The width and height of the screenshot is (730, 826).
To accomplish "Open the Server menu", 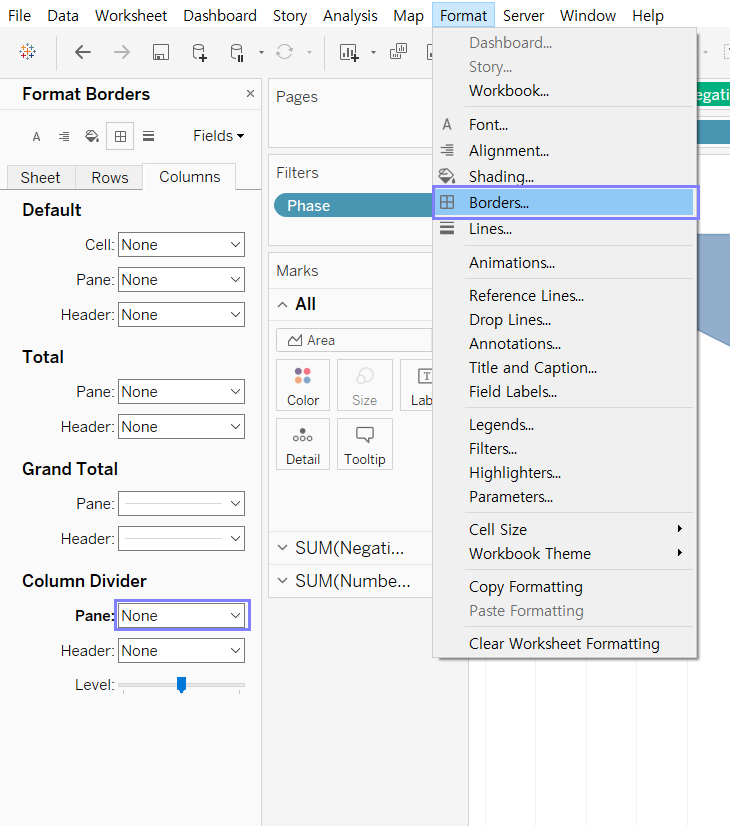I will [523, 15].
